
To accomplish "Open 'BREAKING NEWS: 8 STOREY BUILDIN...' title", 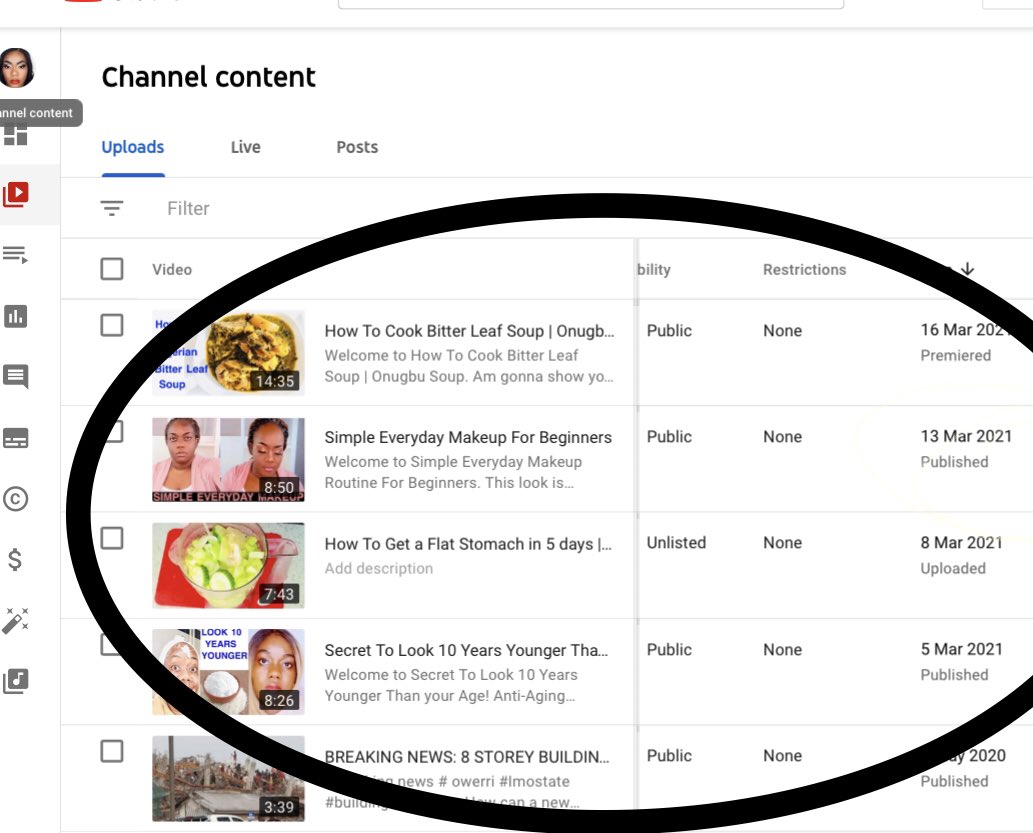I will point(466,757).
